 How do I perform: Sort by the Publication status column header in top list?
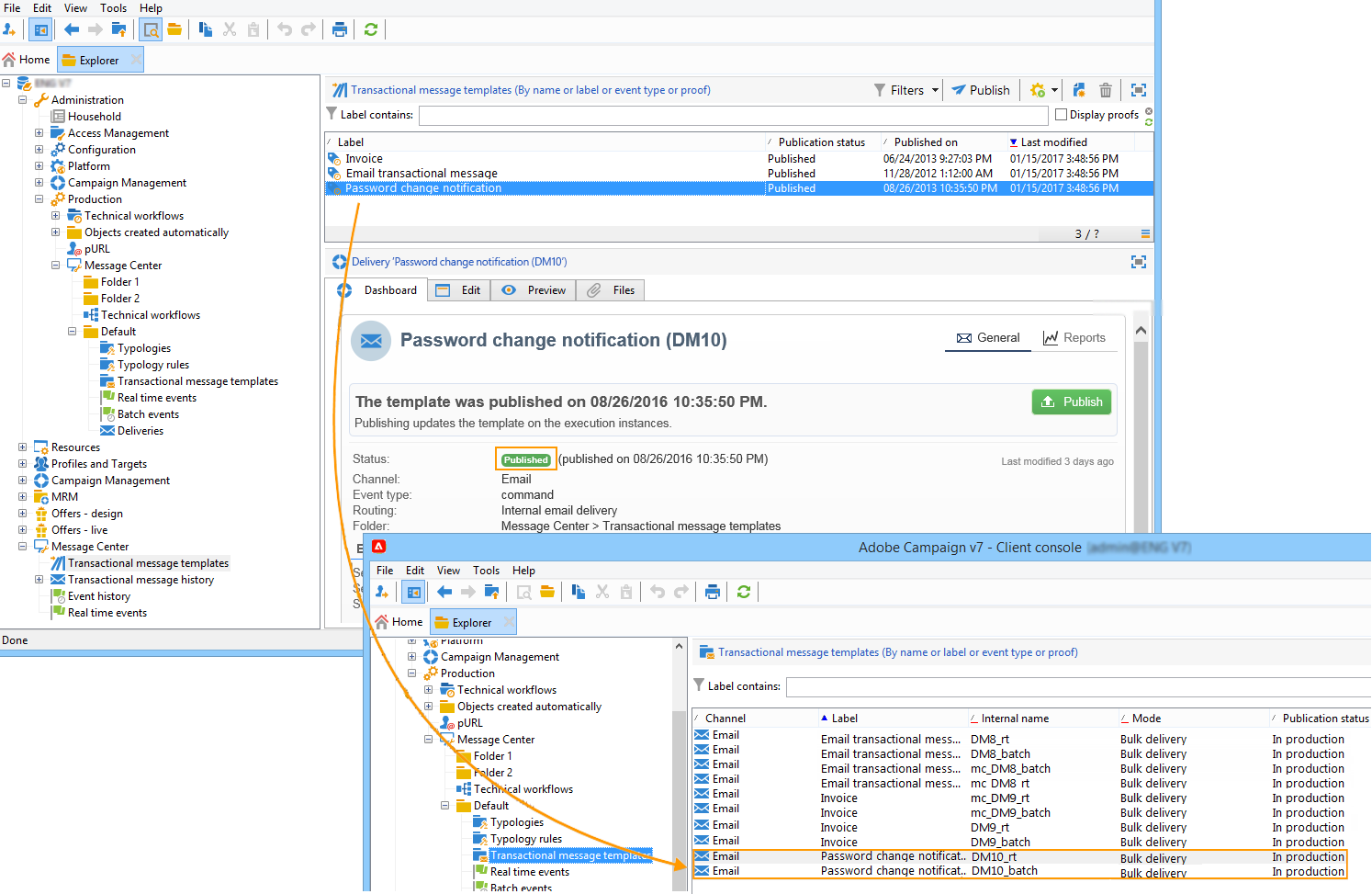(822, 142)
